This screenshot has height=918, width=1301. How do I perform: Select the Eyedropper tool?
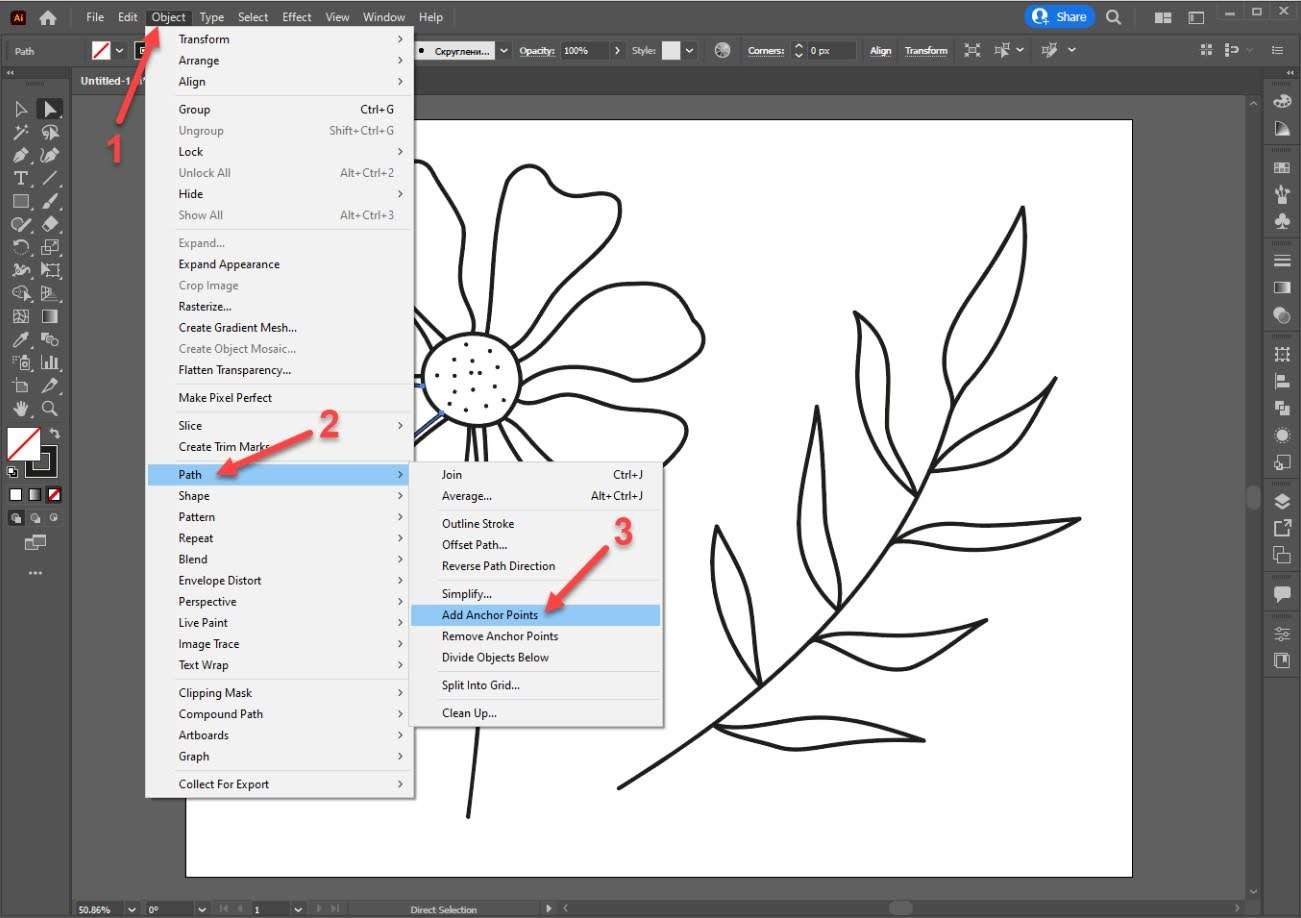(x=21, y=339)
